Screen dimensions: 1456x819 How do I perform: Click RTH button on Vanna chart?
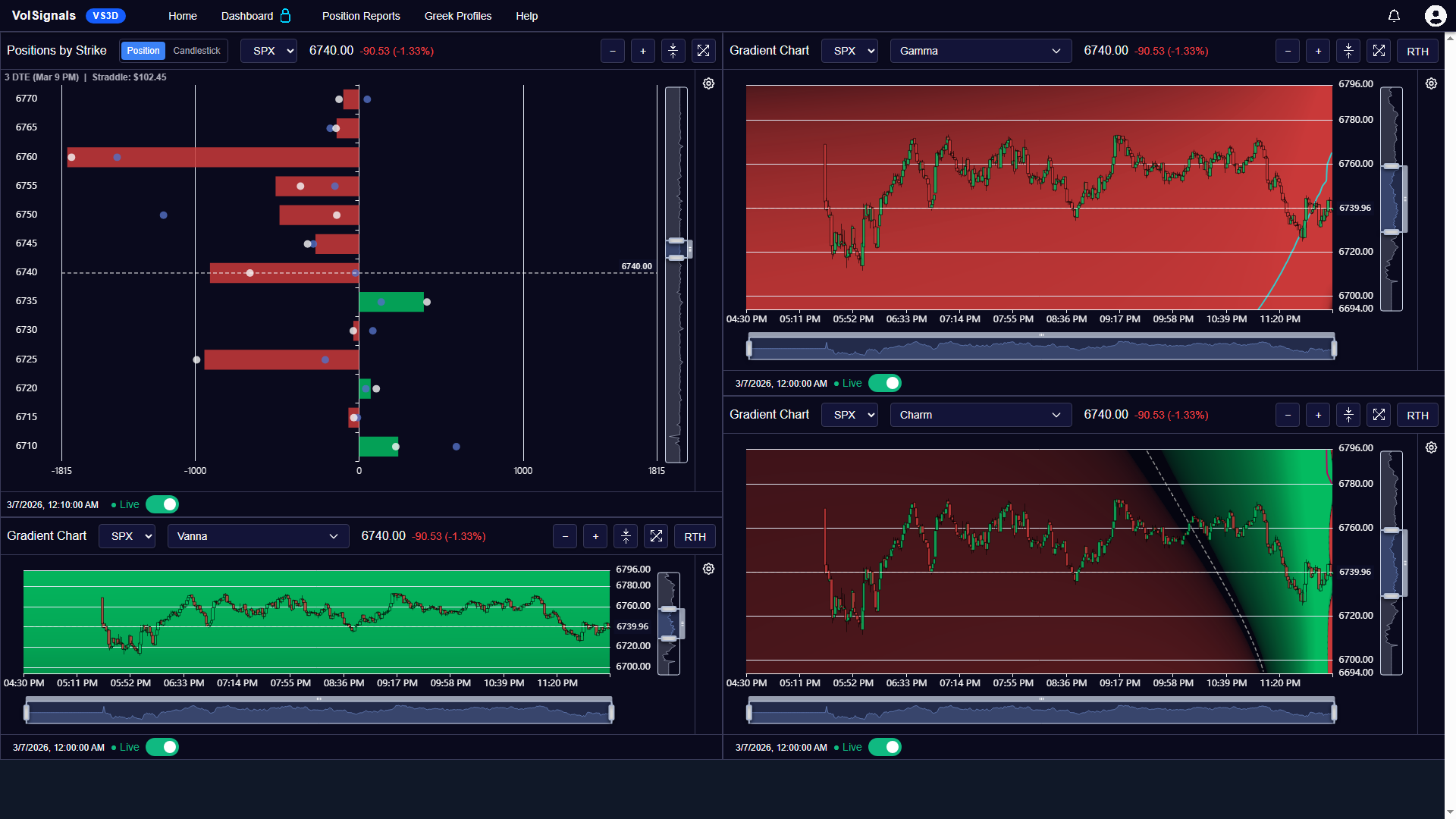[x=695, y=536]
